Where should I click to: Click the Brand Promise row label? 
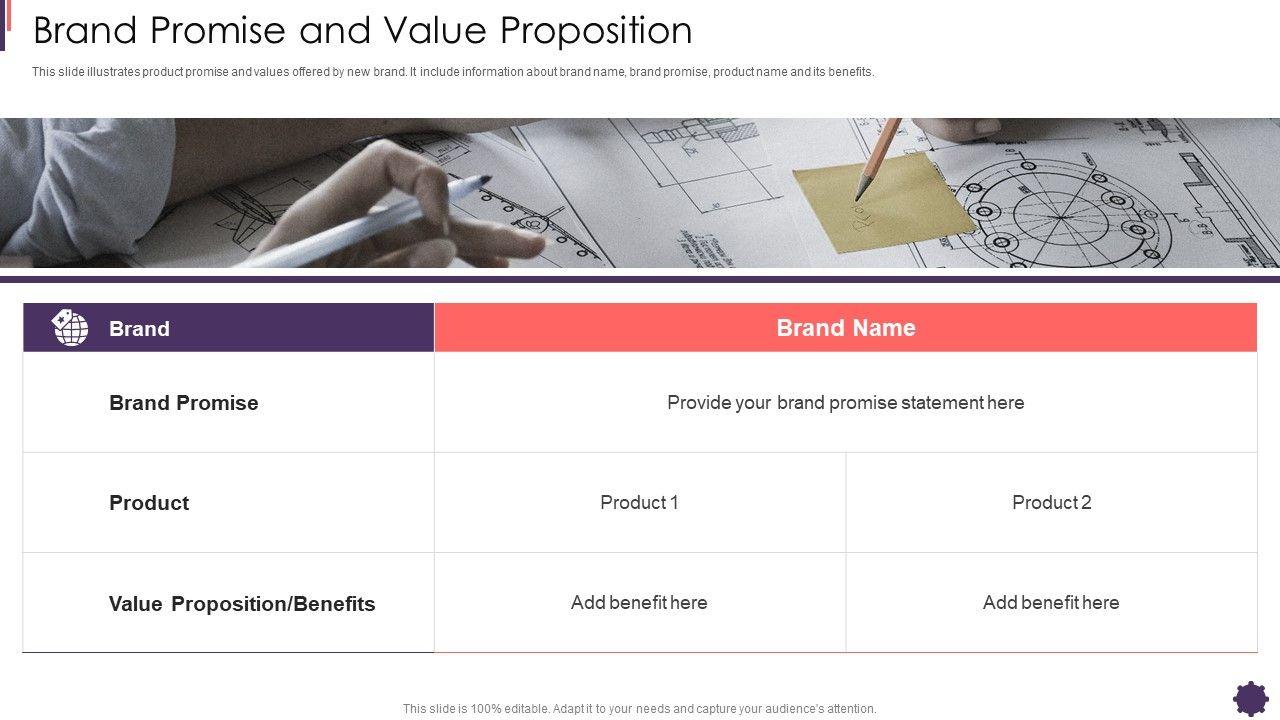tap(184, 403)
